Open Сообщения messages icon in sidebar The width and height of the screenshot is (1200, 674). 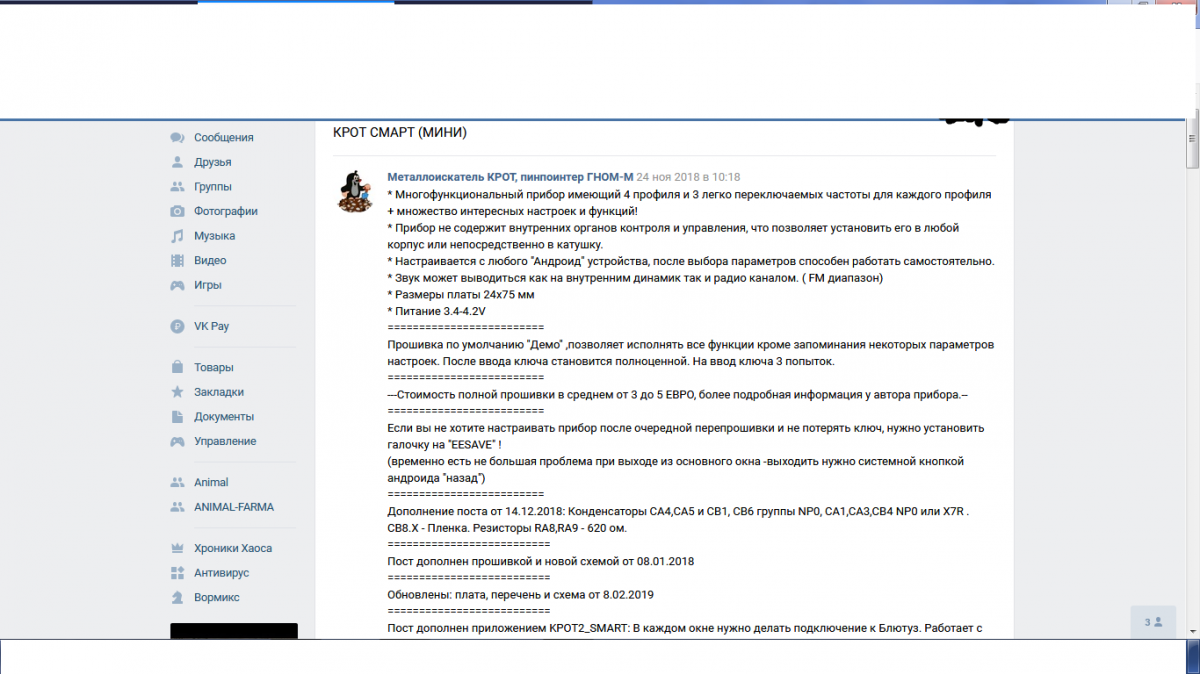pyautogui.click(x=177, y=138)
